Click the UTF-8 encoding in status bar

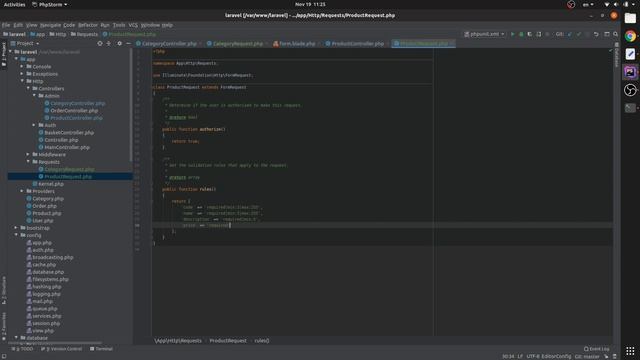click(x=533, y=356)
